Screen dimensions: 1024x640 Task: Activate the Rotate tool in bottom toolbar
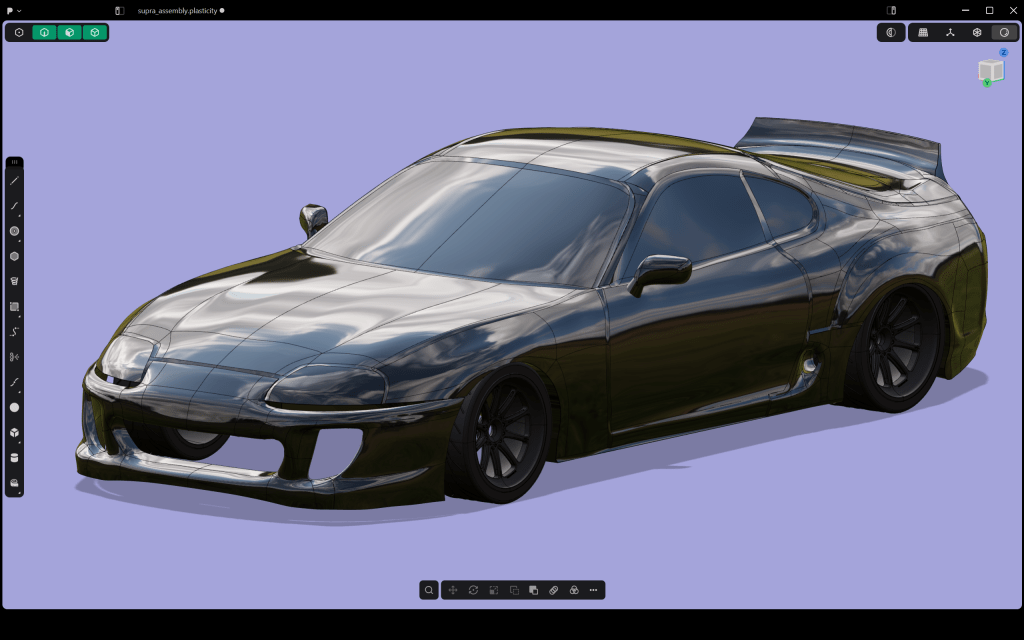472,590
